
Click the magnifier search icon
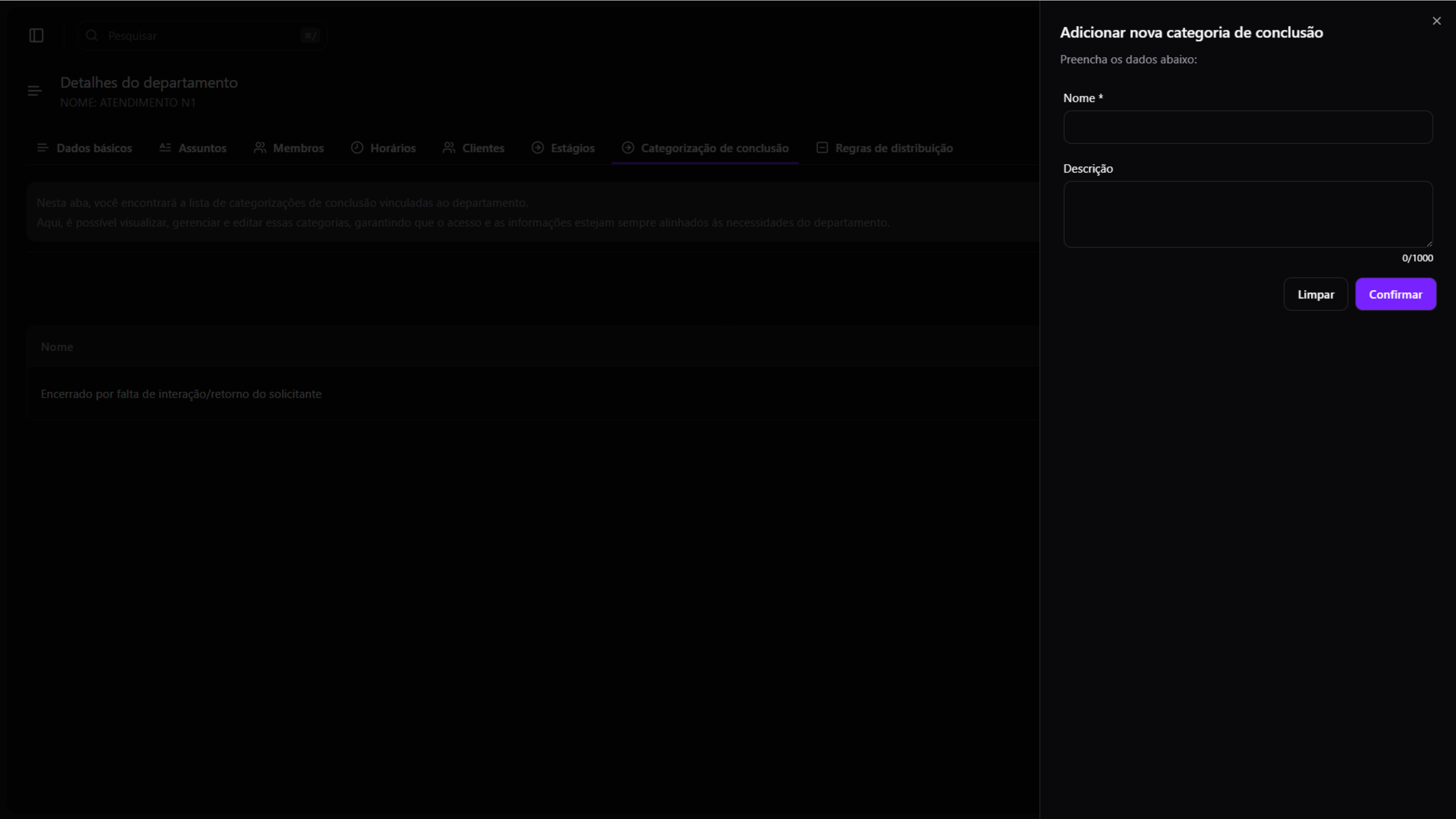click(92, 36)
